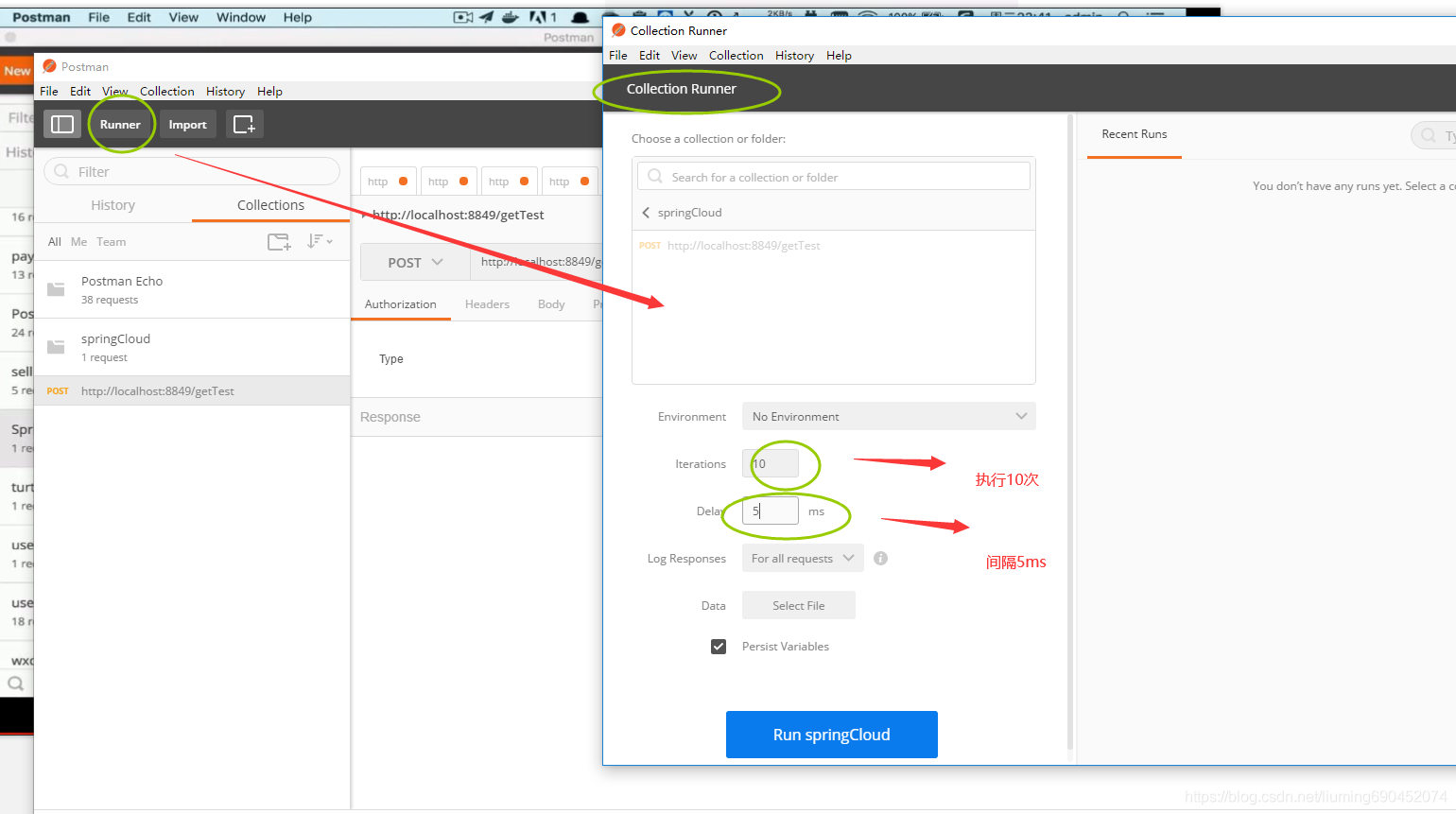Add new collection folder icon
This screenshot has height=814, width=1456.
coord(279,242)
